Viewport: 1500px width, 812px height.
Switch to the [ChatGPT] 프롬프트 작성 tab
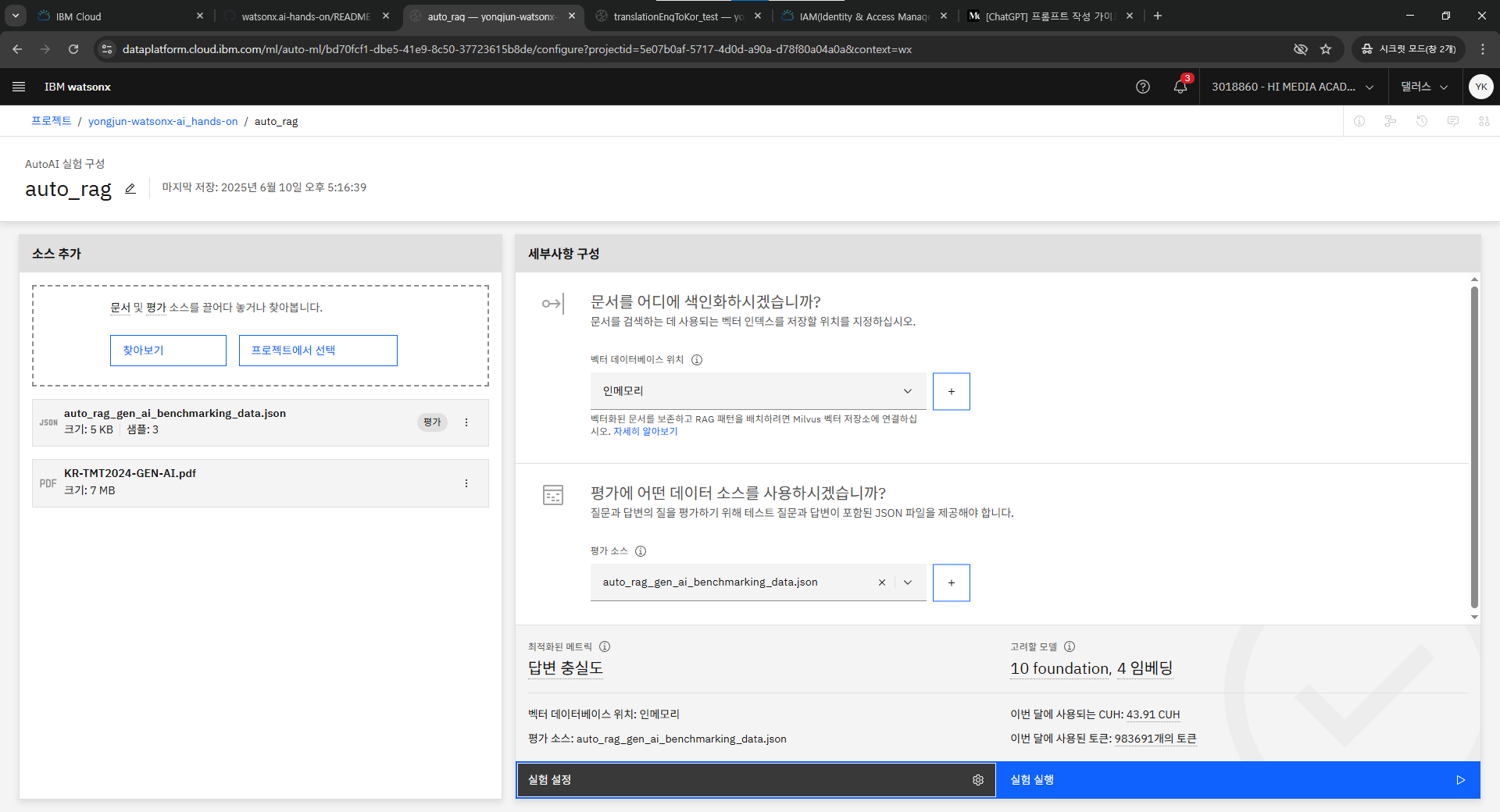click(1050, 16)
